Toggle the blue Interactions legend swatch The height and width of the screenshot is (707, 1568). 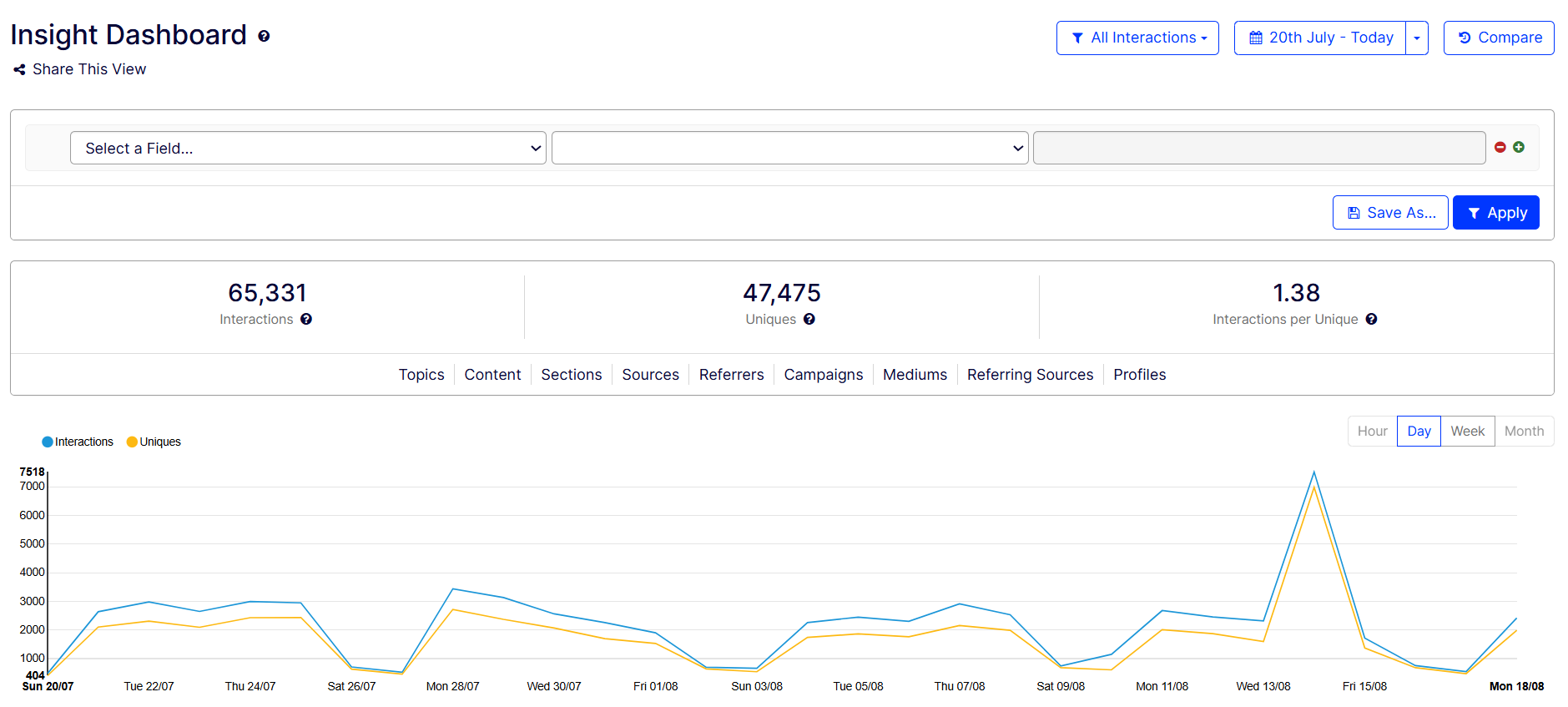click(48, 442)
